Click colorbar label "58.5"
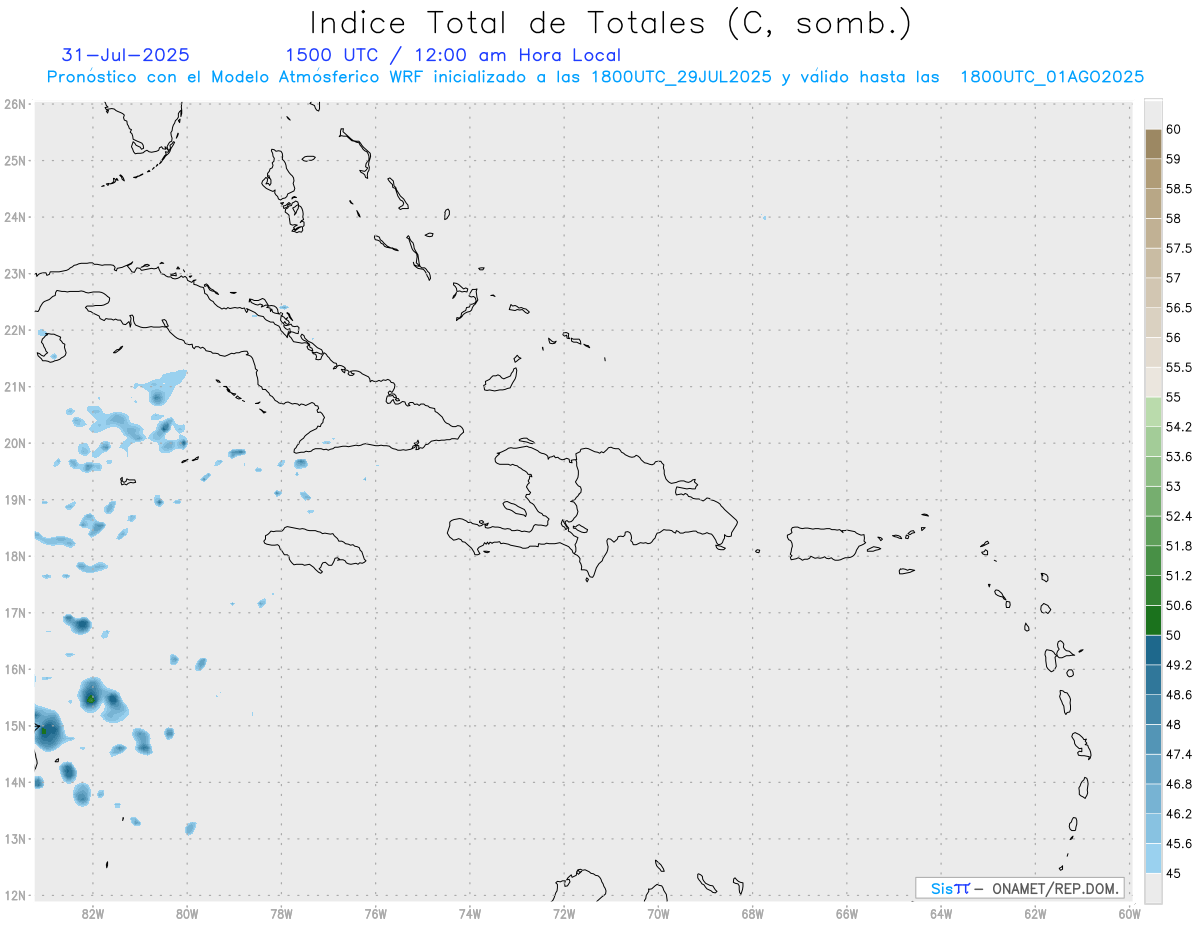The width and height of the screenshot is (1200, 927). coord(1177,189)
